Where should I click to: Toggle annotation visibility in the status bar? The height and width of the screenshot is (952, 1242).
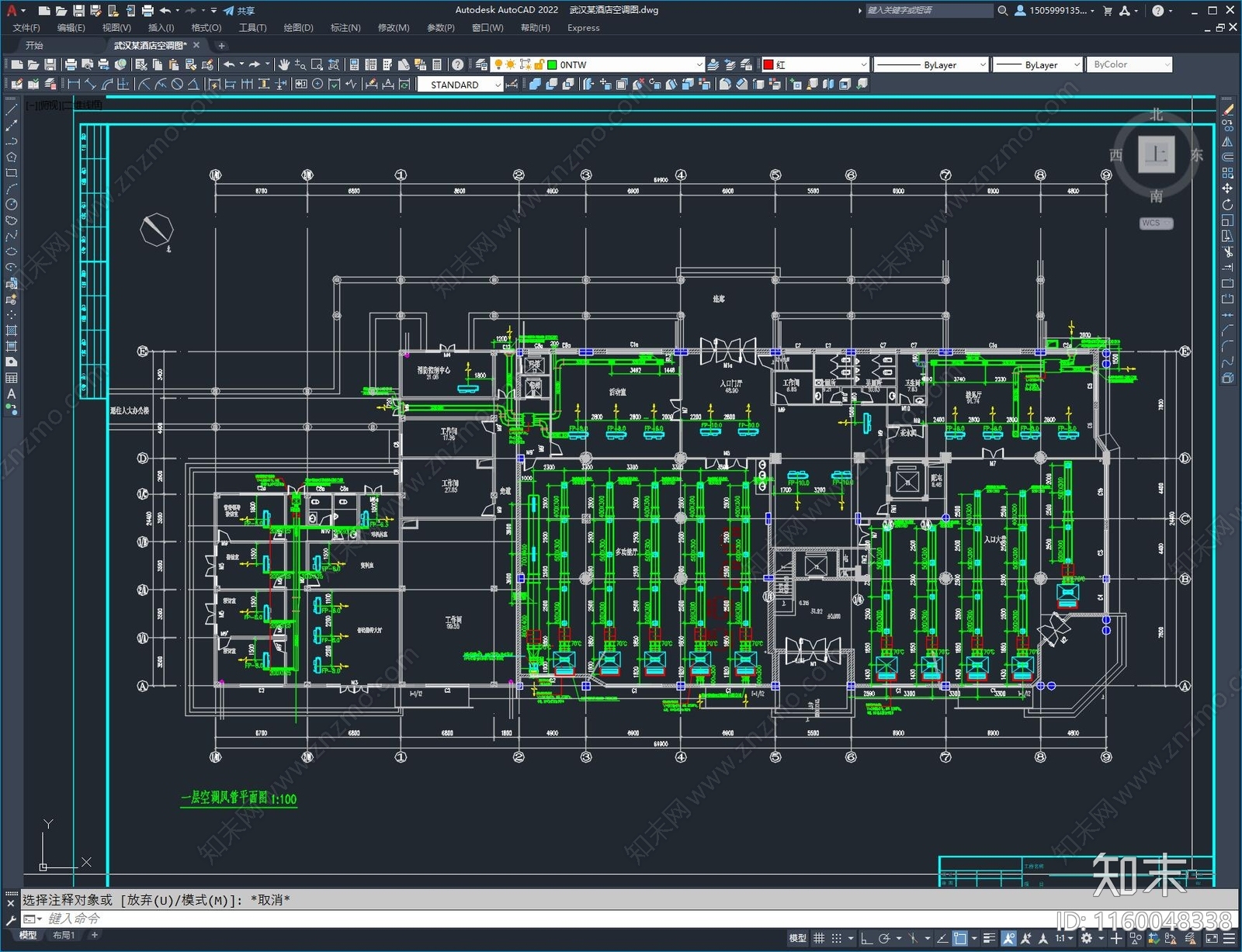1009,938
